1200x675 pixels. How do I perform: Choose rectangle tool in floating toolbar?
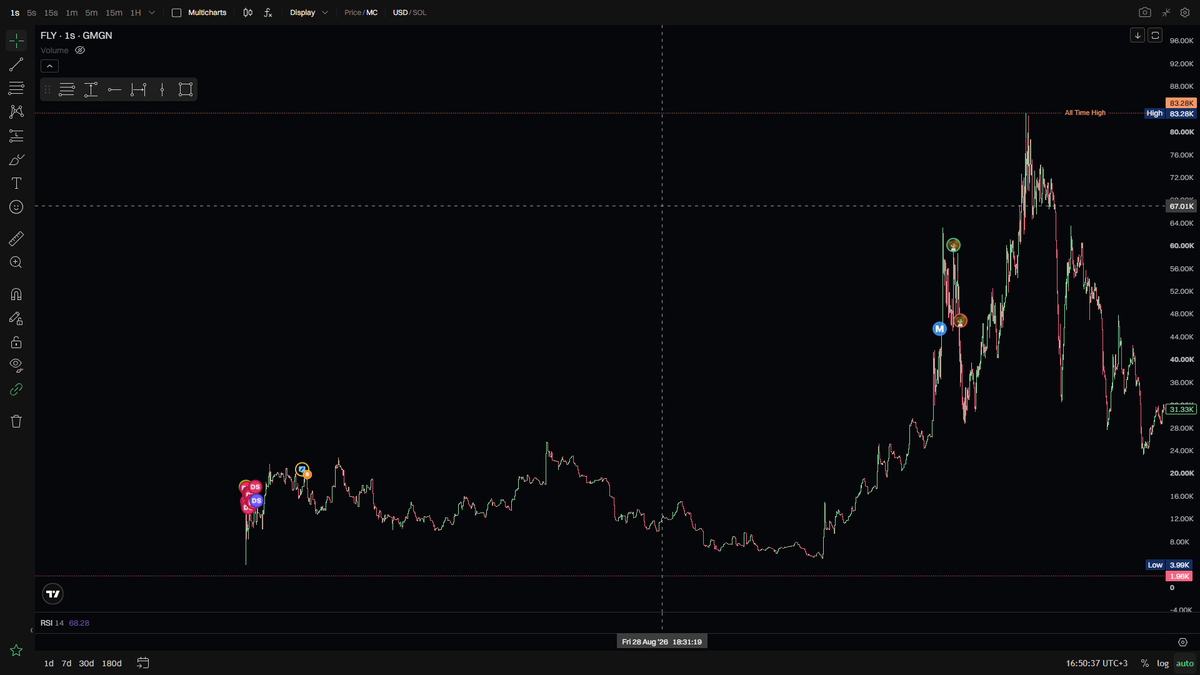point(185,90)
